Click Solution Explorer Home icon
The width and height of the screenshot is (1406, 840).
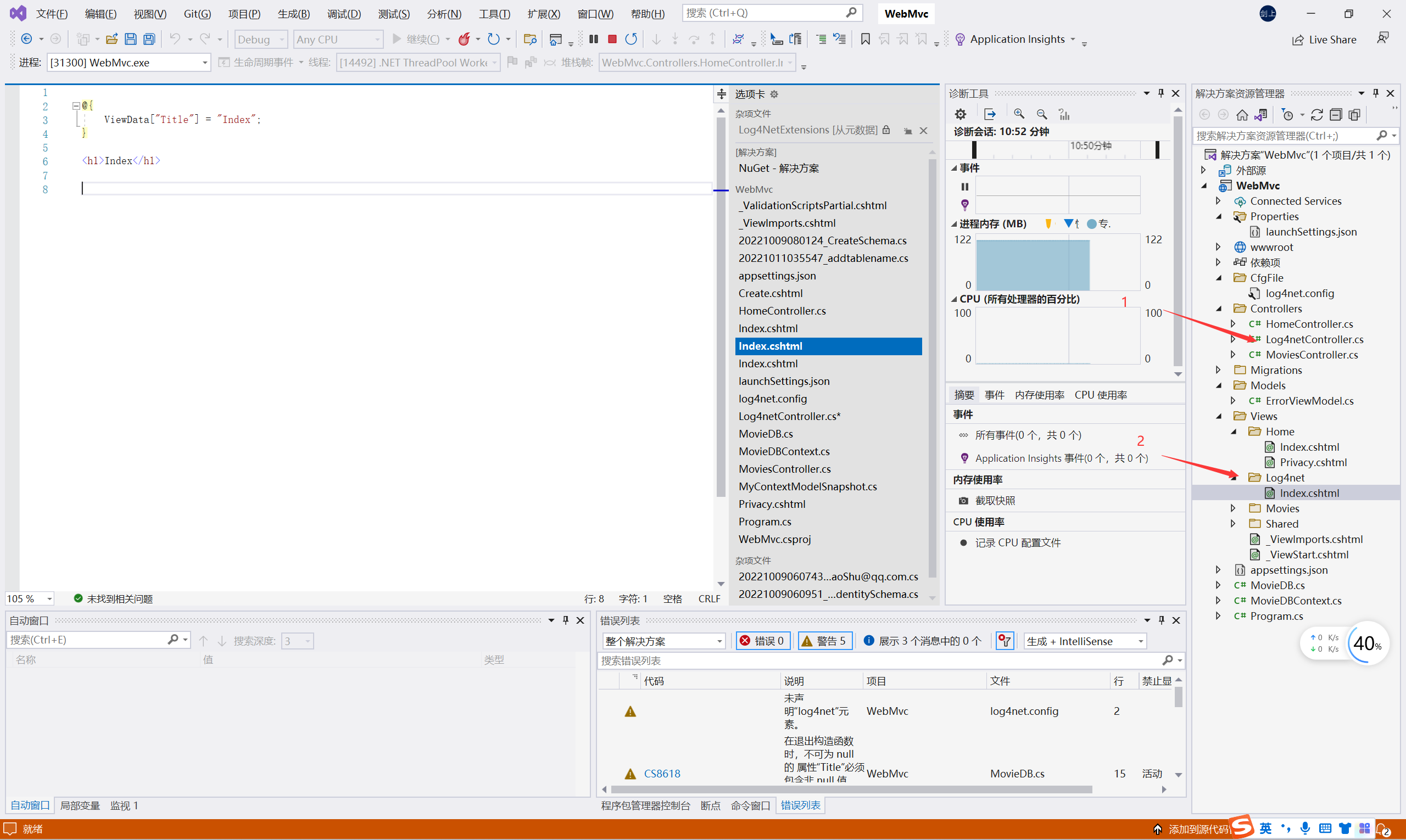1242,115
